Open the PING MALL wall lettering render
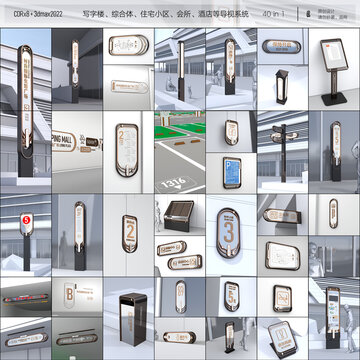360x360 pixels. pyautogui.click(x=77, y=152)
